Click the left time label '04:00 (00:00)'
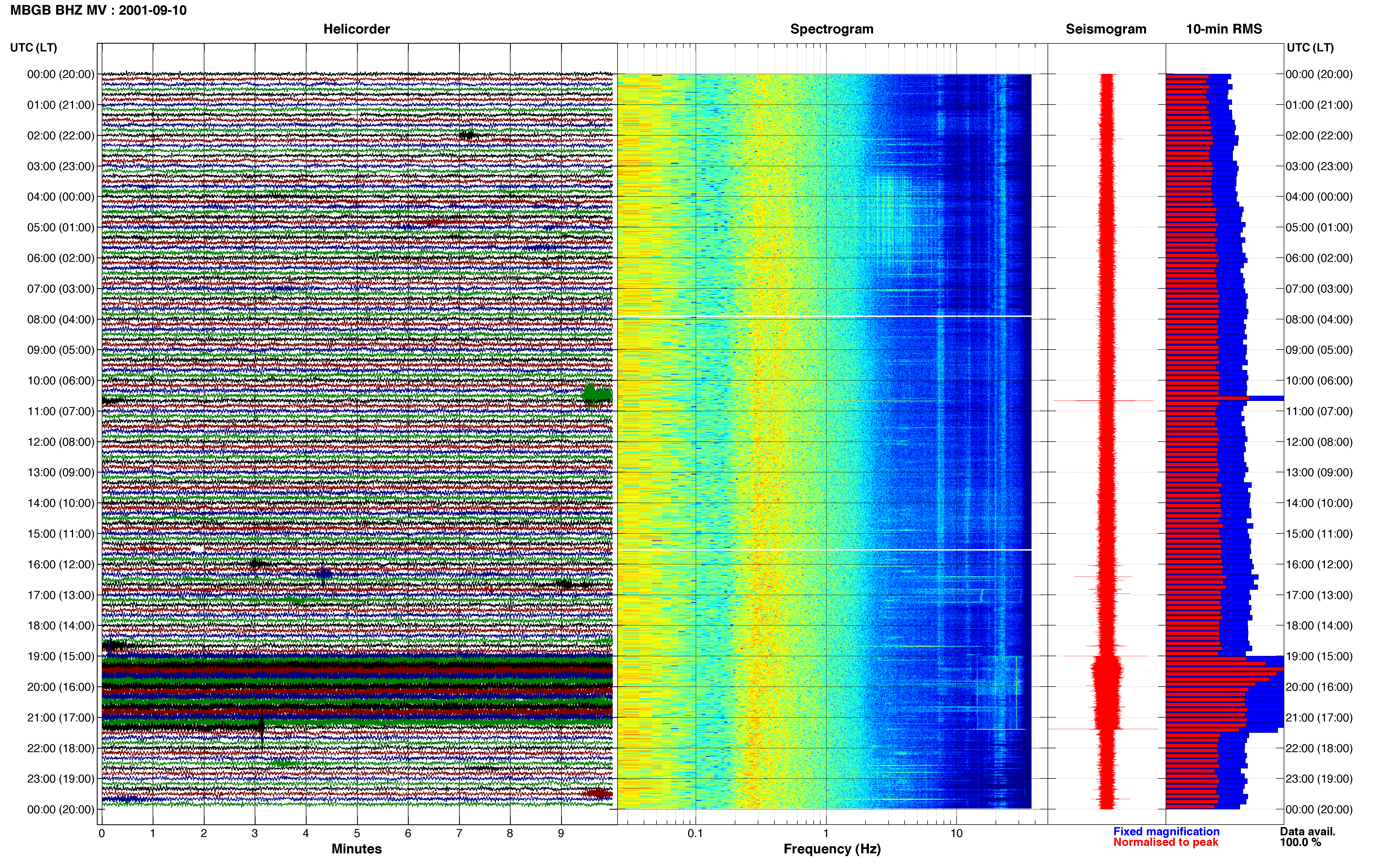The image size is (1388, 868). 61,197
